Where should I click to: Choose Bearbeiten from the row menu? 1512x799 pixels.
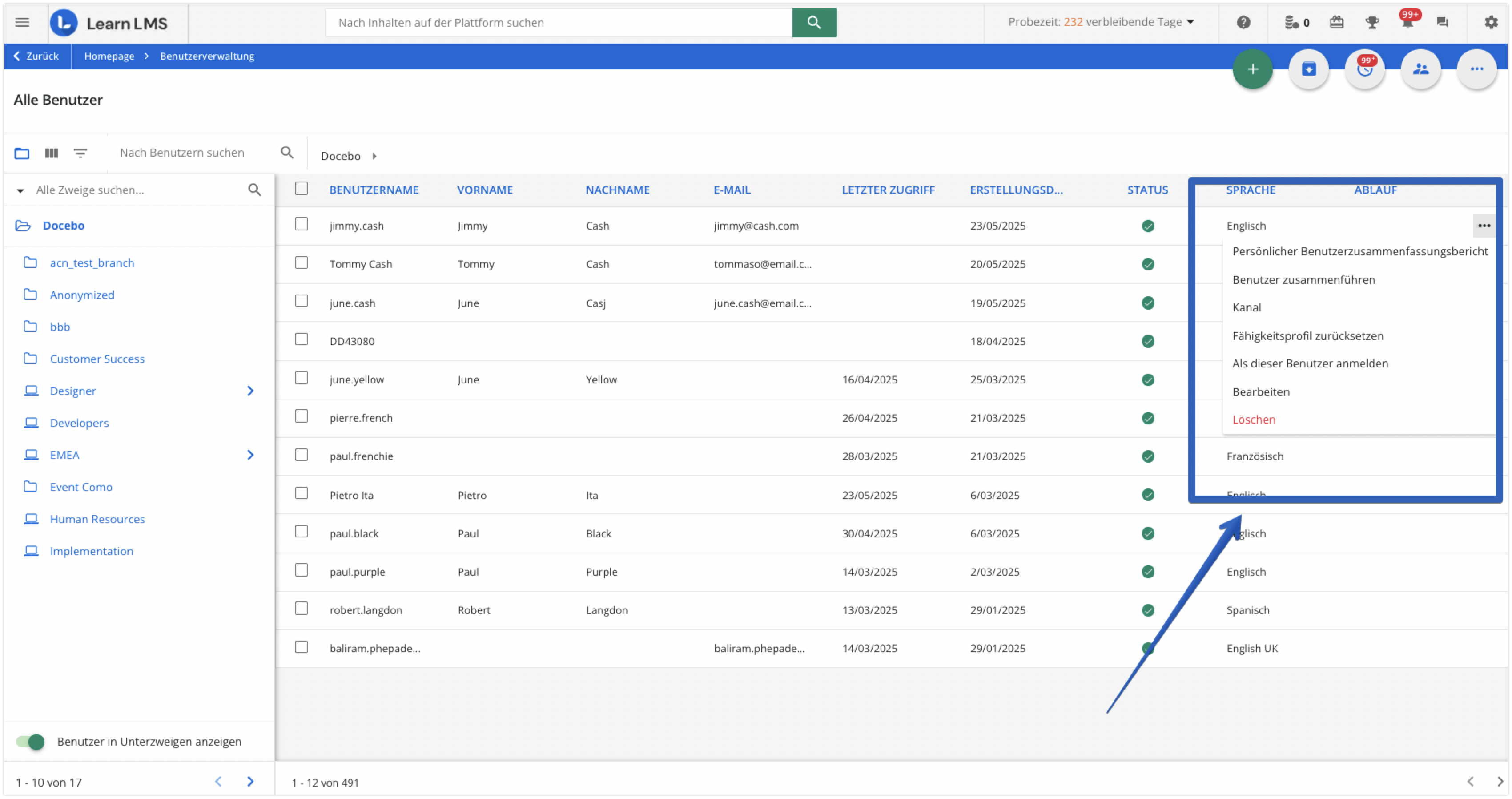point(1261,391)
